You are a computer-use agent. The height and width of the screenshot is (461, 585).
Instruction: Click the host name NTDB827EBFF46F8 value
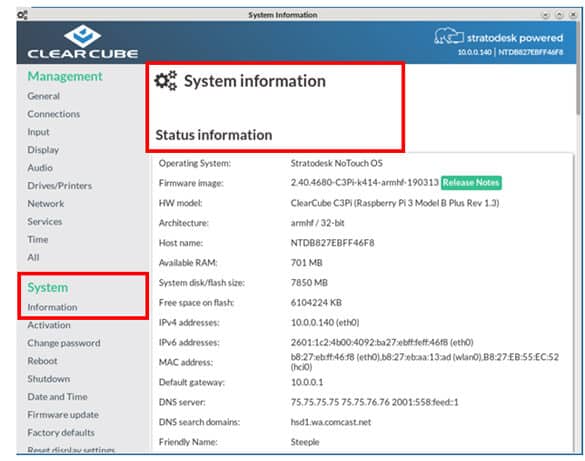(332, 243)
